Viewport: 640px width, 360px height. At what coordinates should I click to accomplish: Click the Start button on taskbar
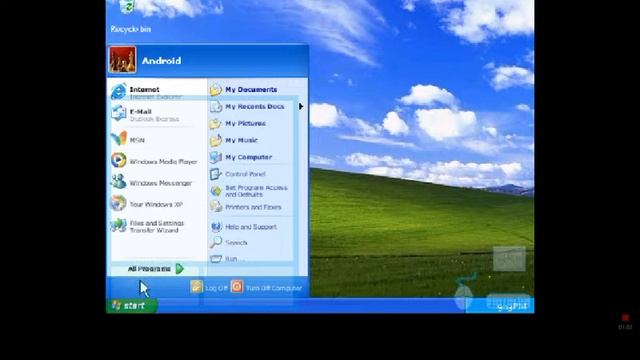pyautogui.click(x=132, y=305)
